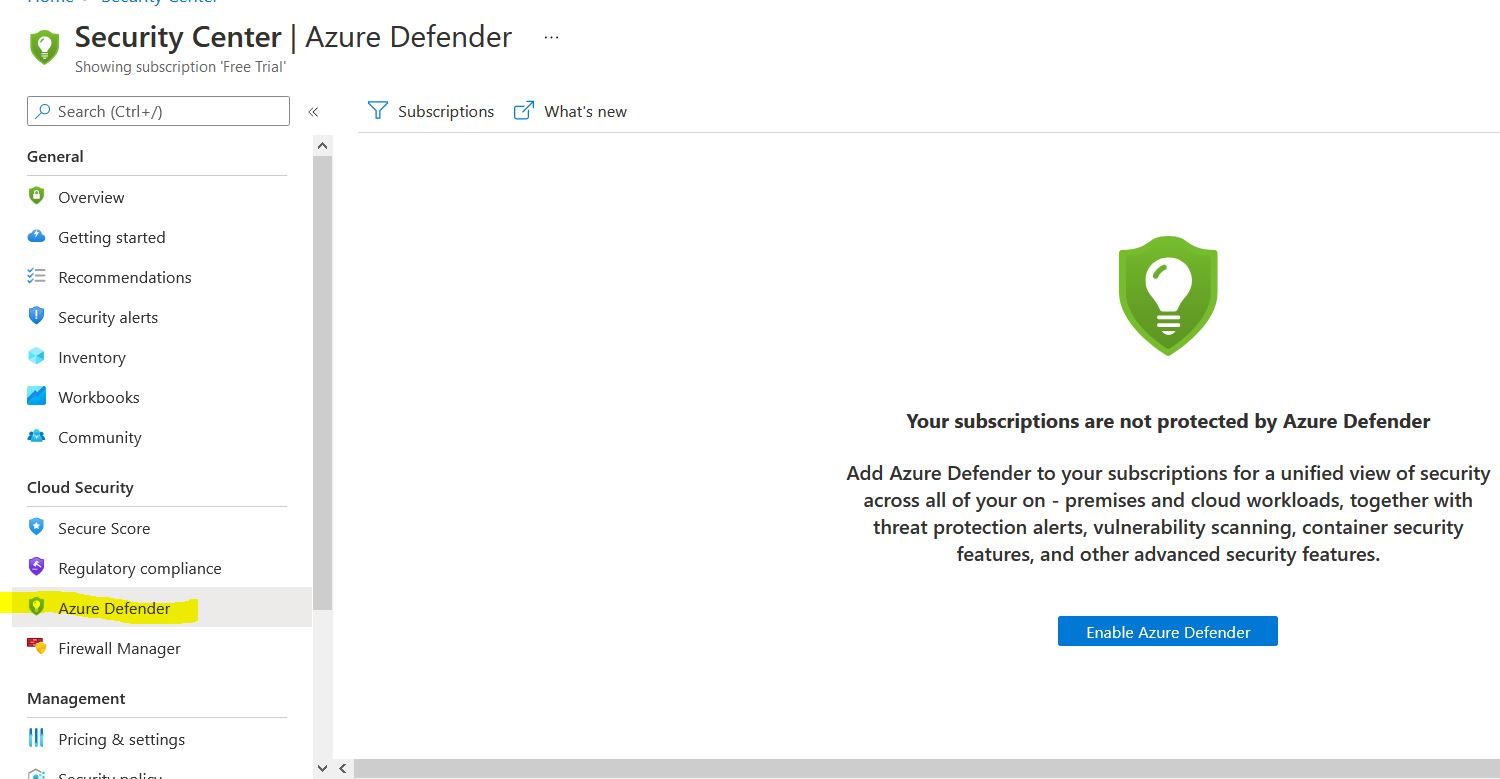The width and height of the screenshot is (1500, 779).
Task: Click the Cloud Security section heading
Action: coord(80,487)
